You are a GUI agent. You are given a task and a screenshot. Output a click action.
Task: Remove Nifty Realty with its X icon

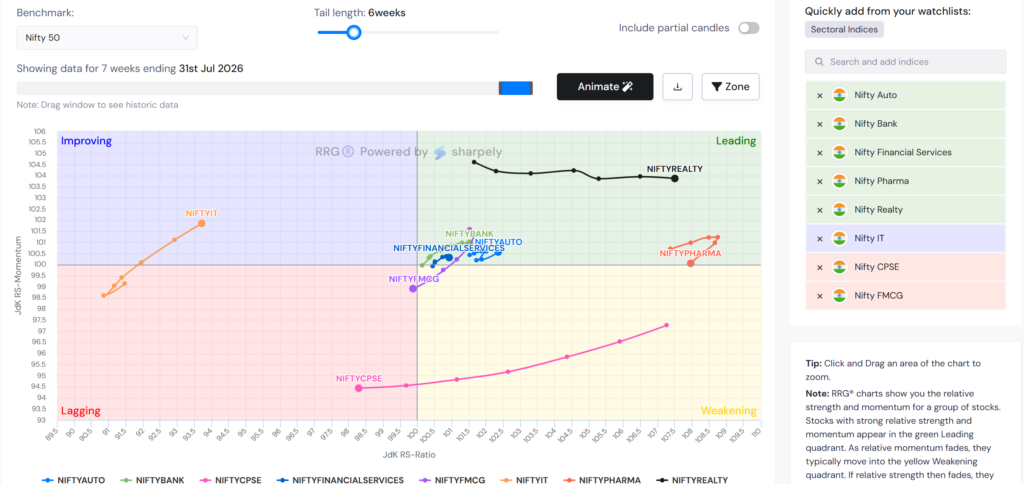coord(820,210)
